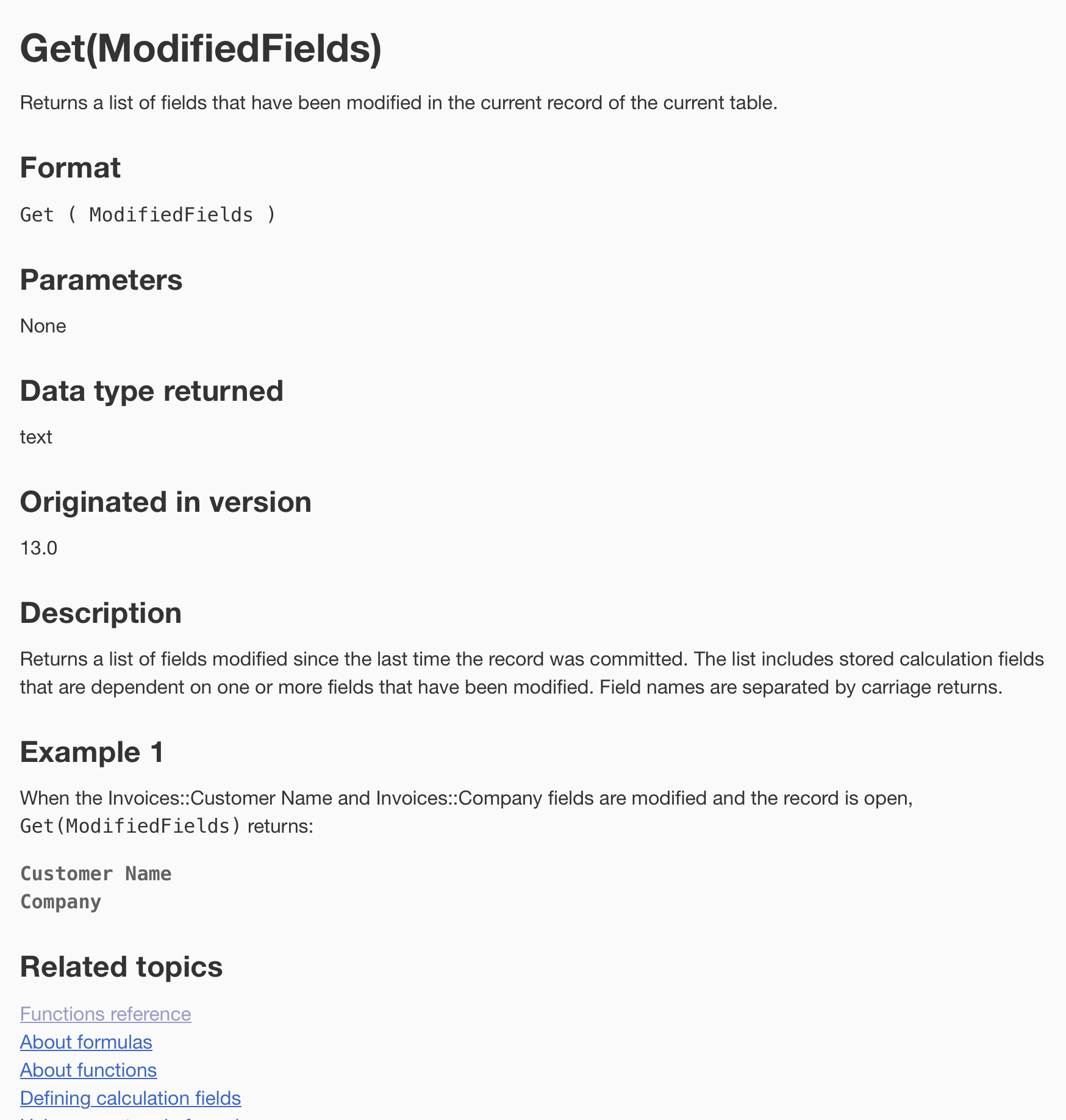
Task: Click the Example 1 heading
Action: point(92,752)
